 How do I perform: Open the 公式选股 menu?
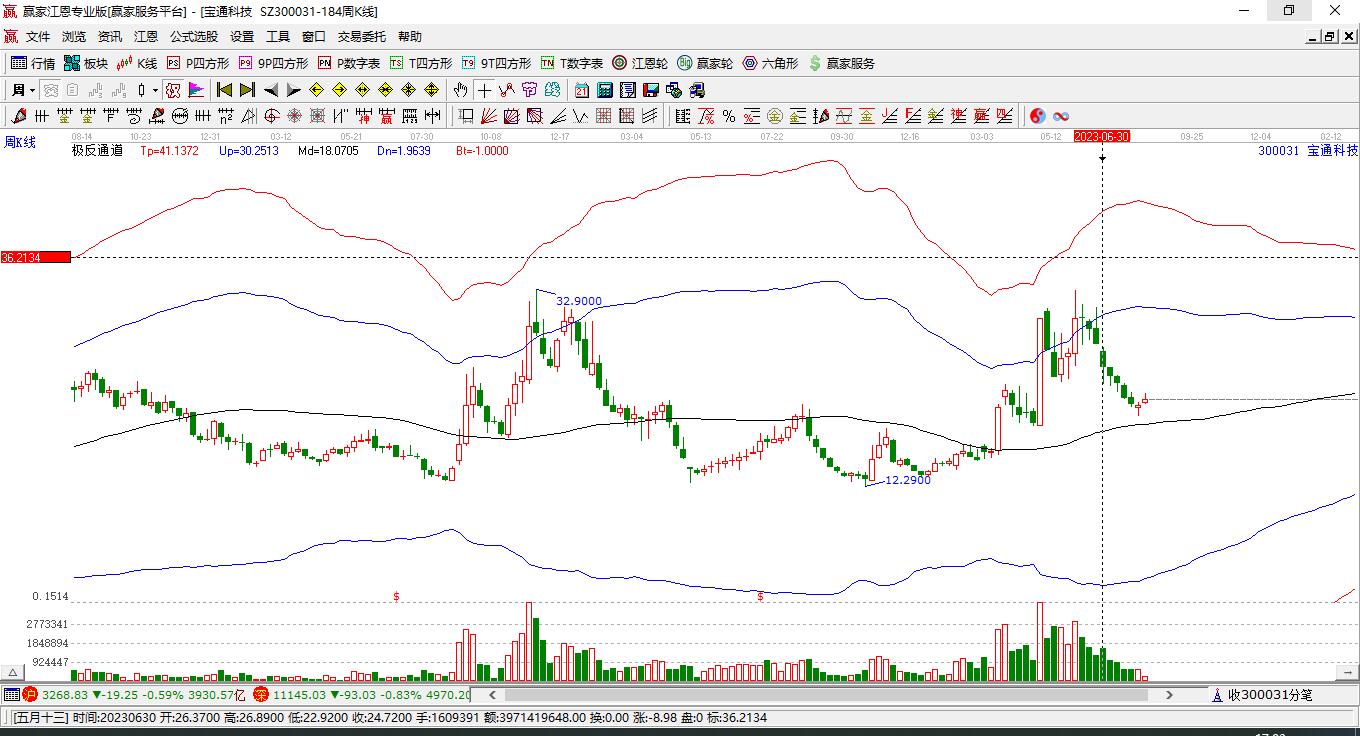(x=194, y=37)
